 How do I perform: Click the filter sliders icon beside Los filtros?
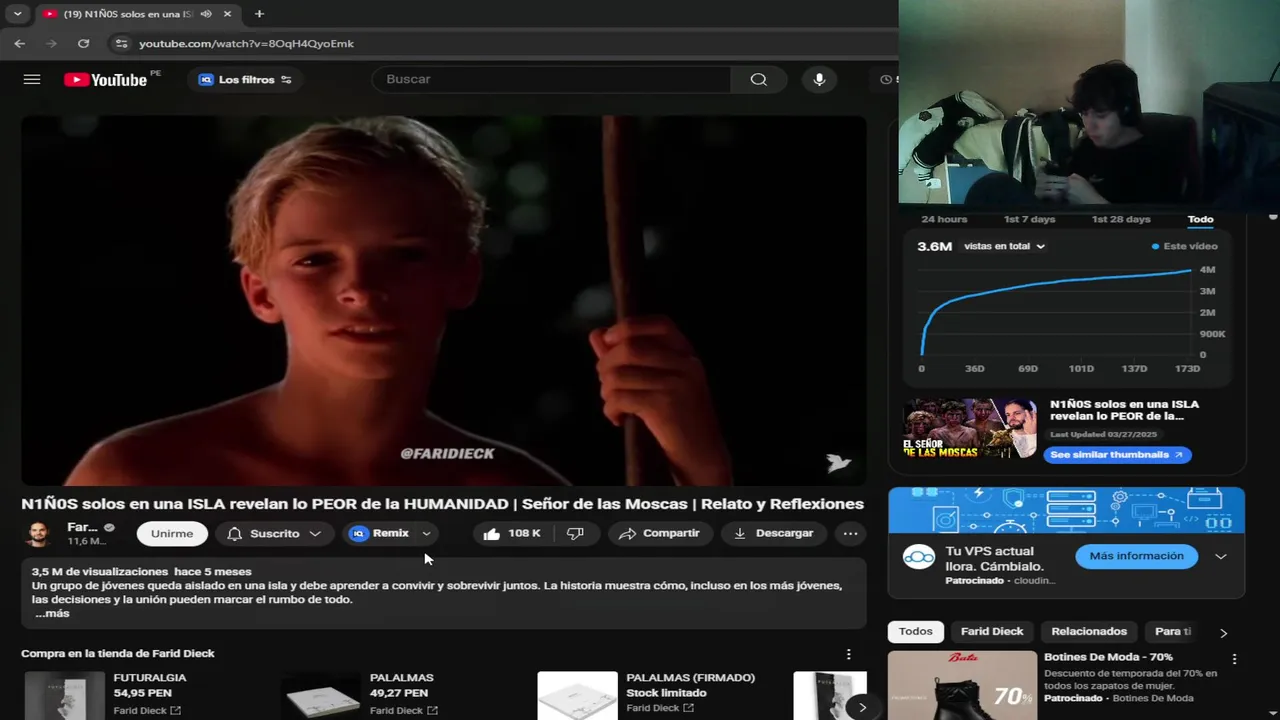(x=286, y=79)
